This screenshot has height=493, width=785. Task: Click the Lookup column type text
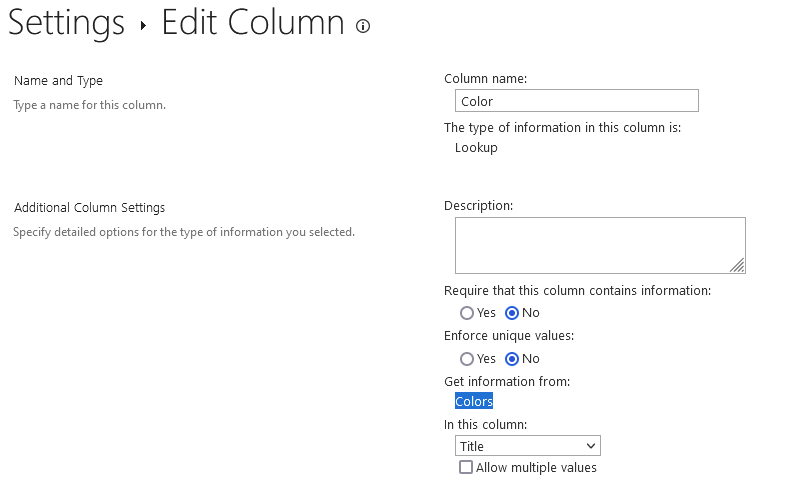476,148
